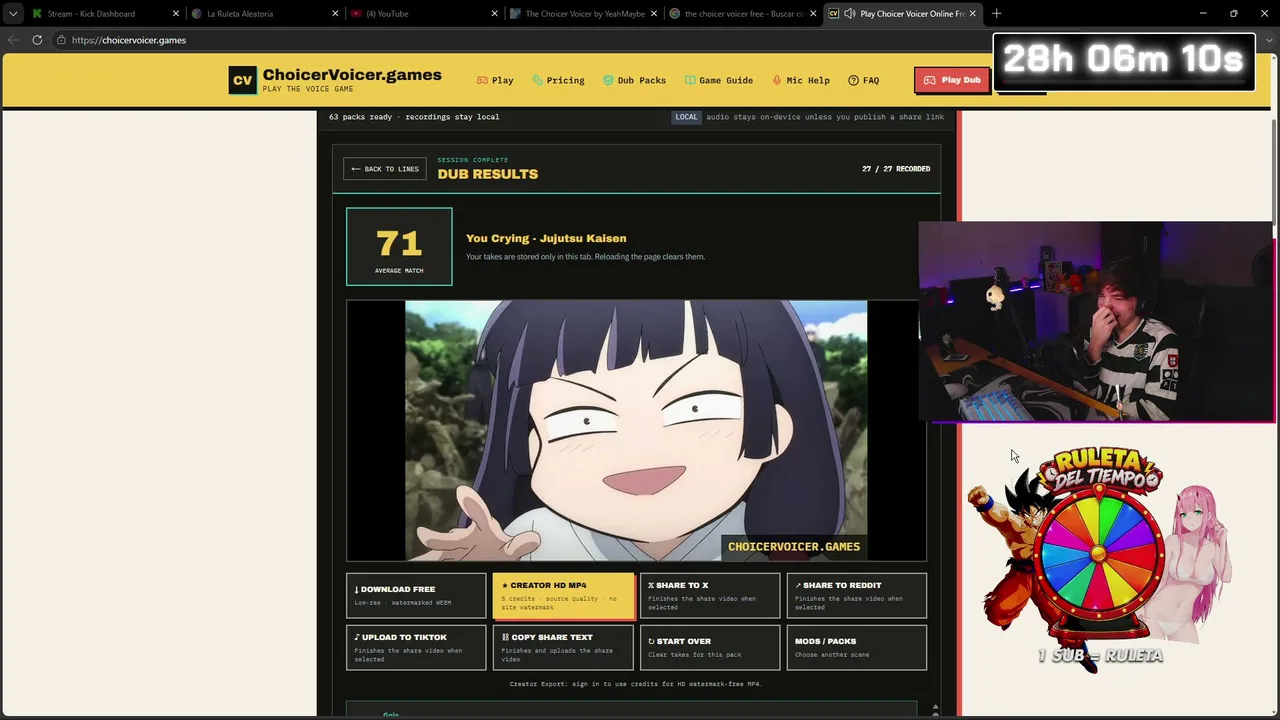Go back with Back to Lines button
This screenshot has width=1280, height=720.
point(385,169)
